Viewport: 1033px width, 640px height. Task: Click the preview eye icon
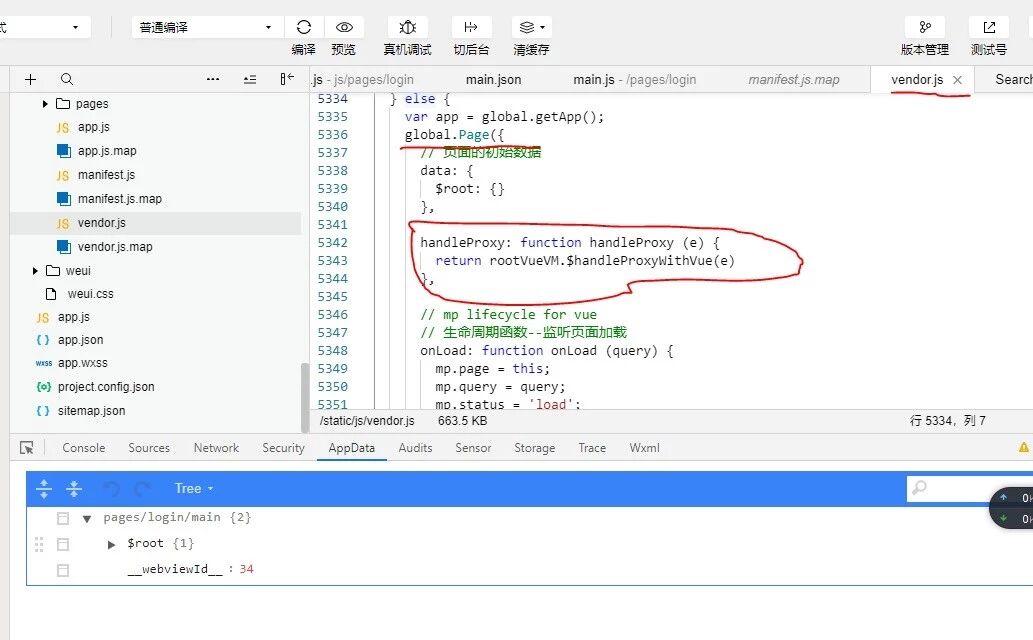click(344, 27)
